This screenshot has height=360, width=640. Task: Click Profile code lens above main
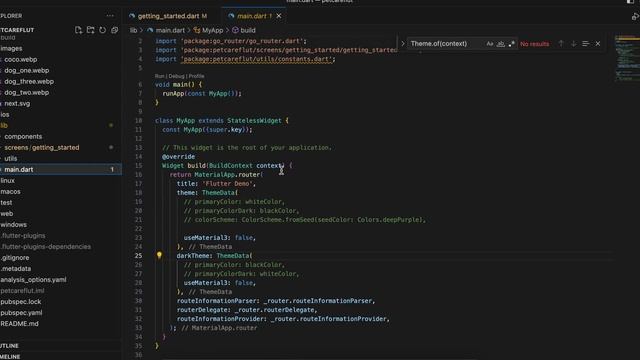coord(196,76)
